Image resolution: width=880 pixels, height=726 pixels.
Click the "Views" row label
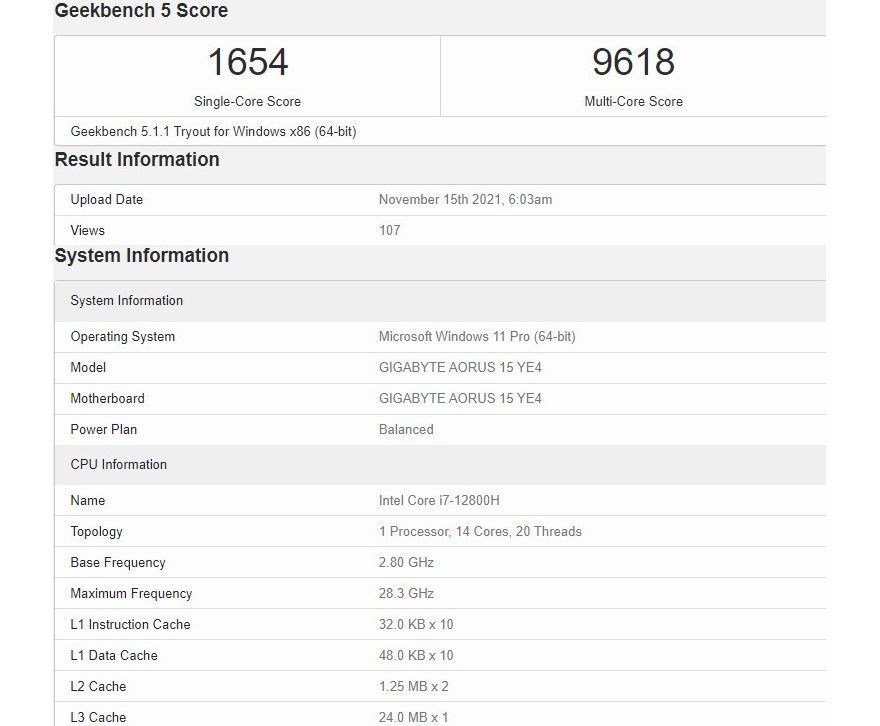coord(88,231)
